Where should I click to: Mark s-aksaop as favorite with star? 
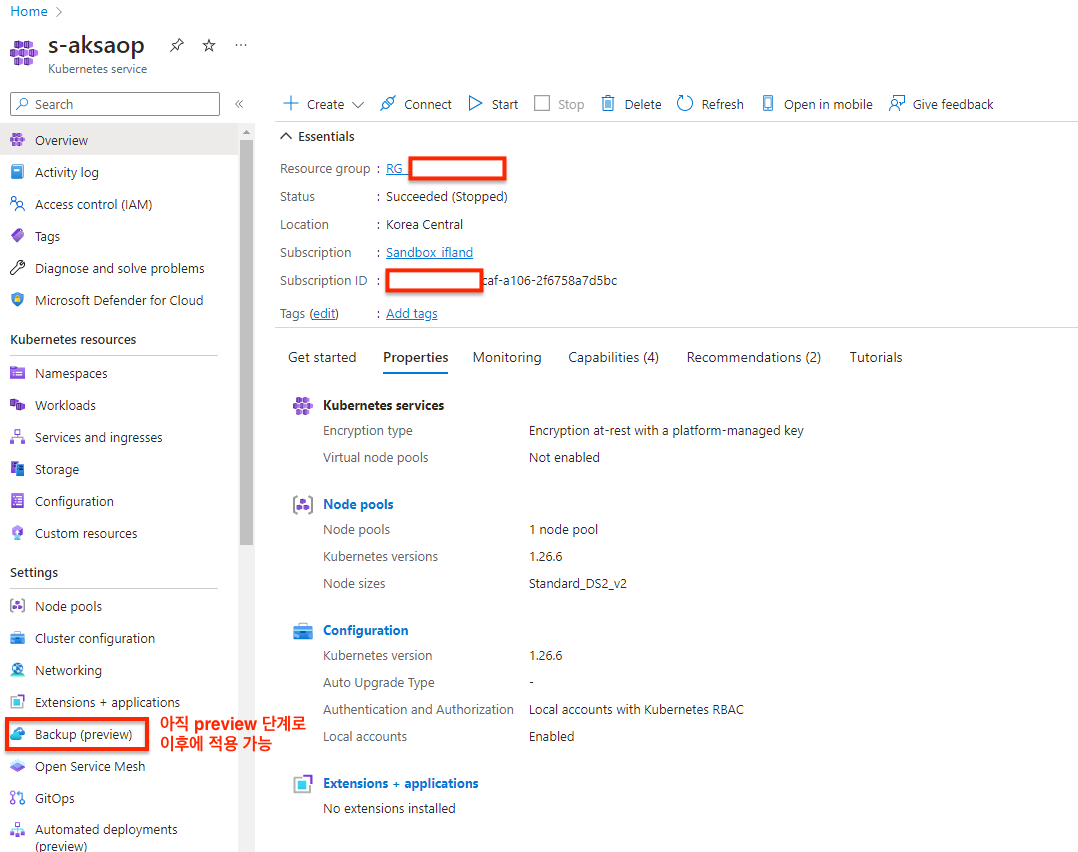point(209,45)
